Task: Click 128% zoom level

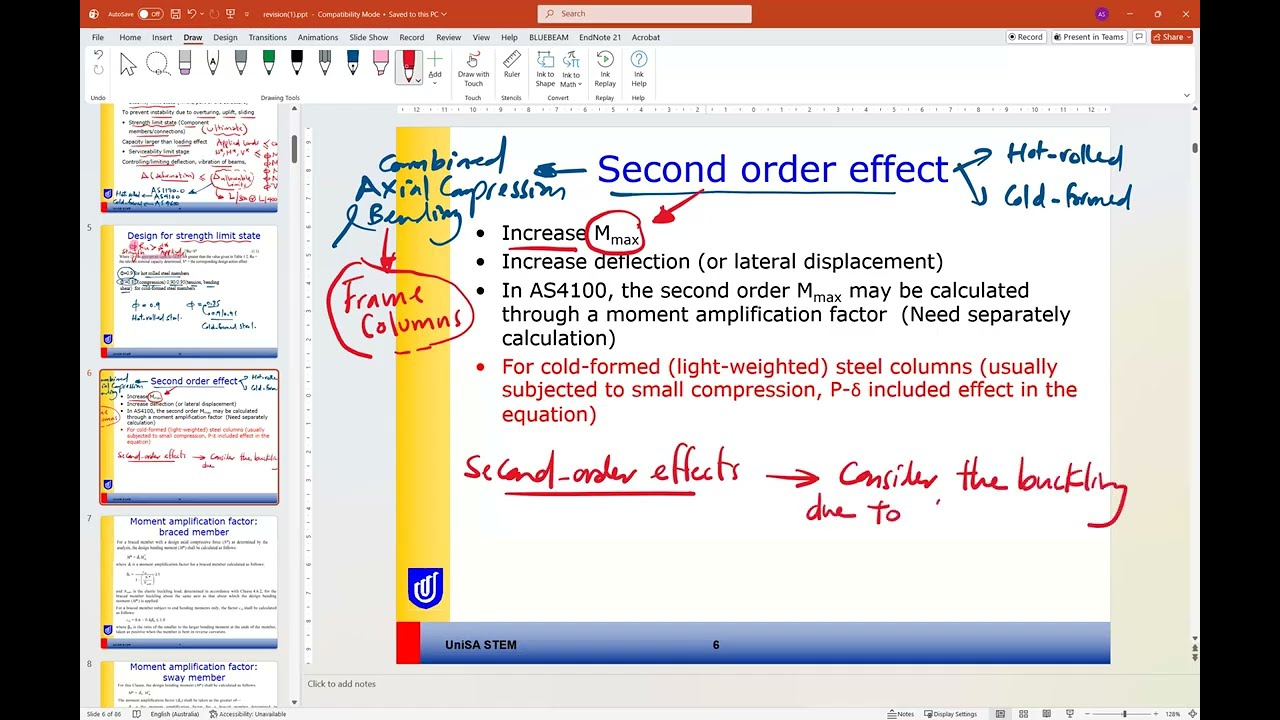Action: click(1173, 714)
